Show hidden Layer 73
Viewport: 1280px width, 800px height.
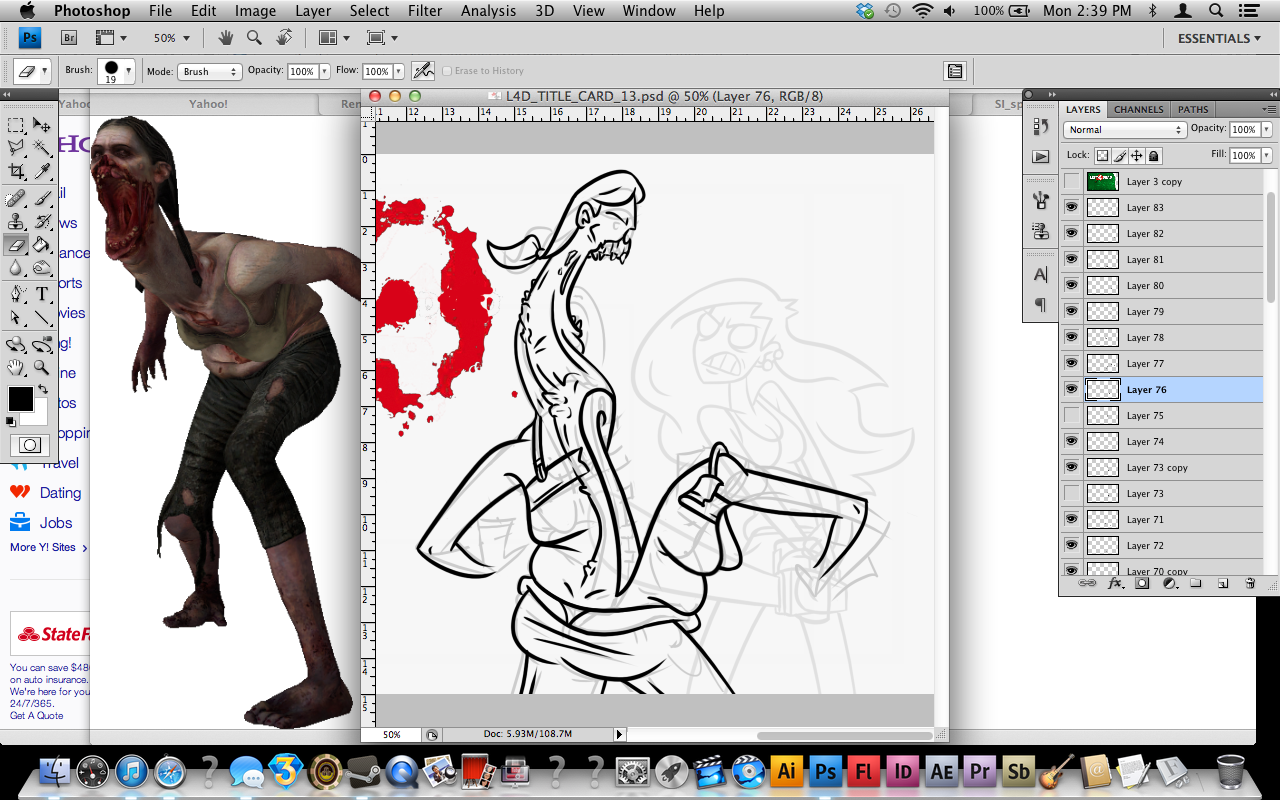tap(1072, 493)
